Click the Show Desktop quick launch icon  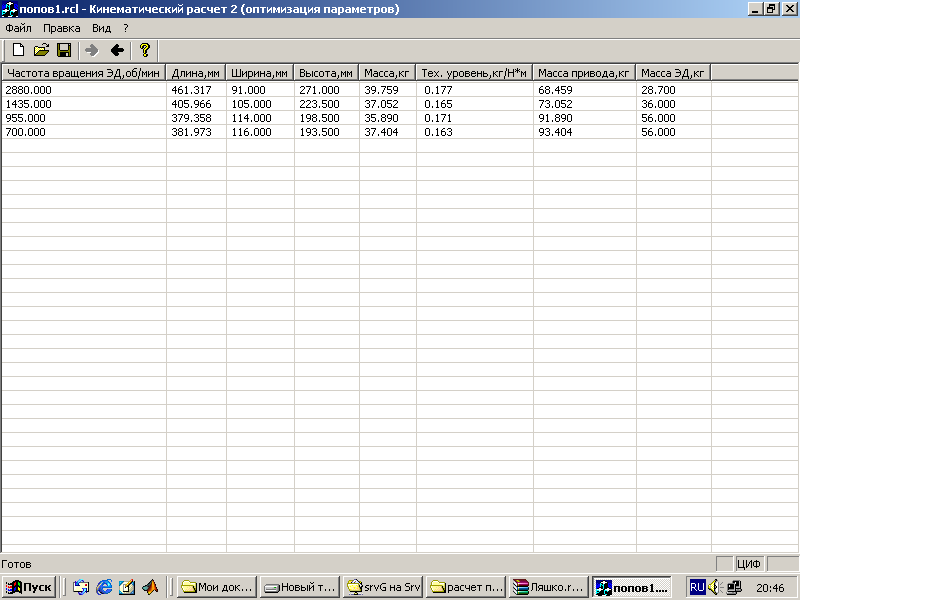pos(127,587)
